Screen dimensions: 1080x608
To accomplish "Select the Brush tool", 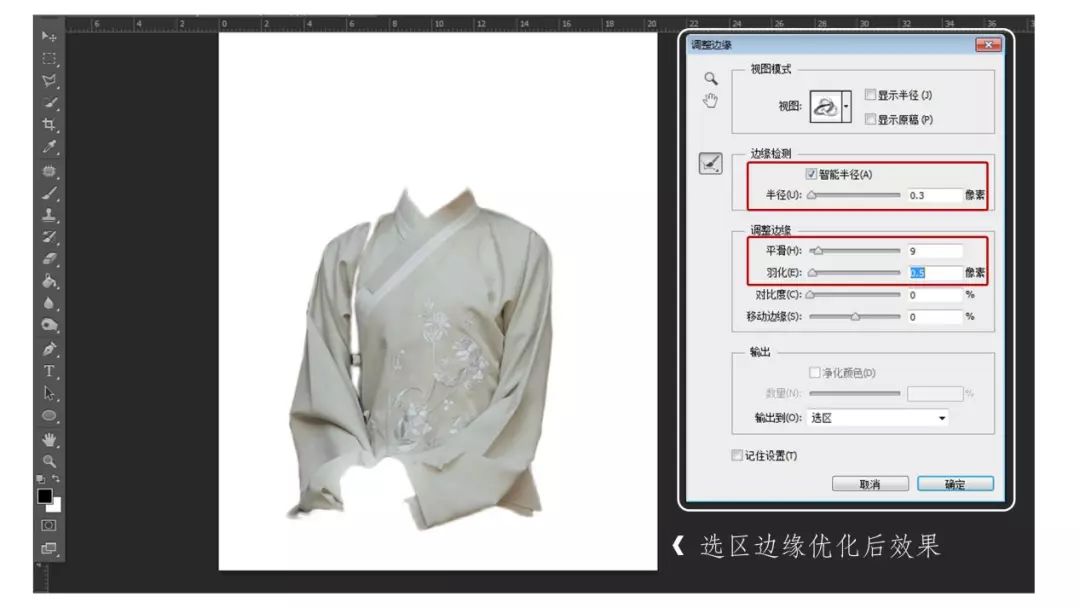I will 49,193.
